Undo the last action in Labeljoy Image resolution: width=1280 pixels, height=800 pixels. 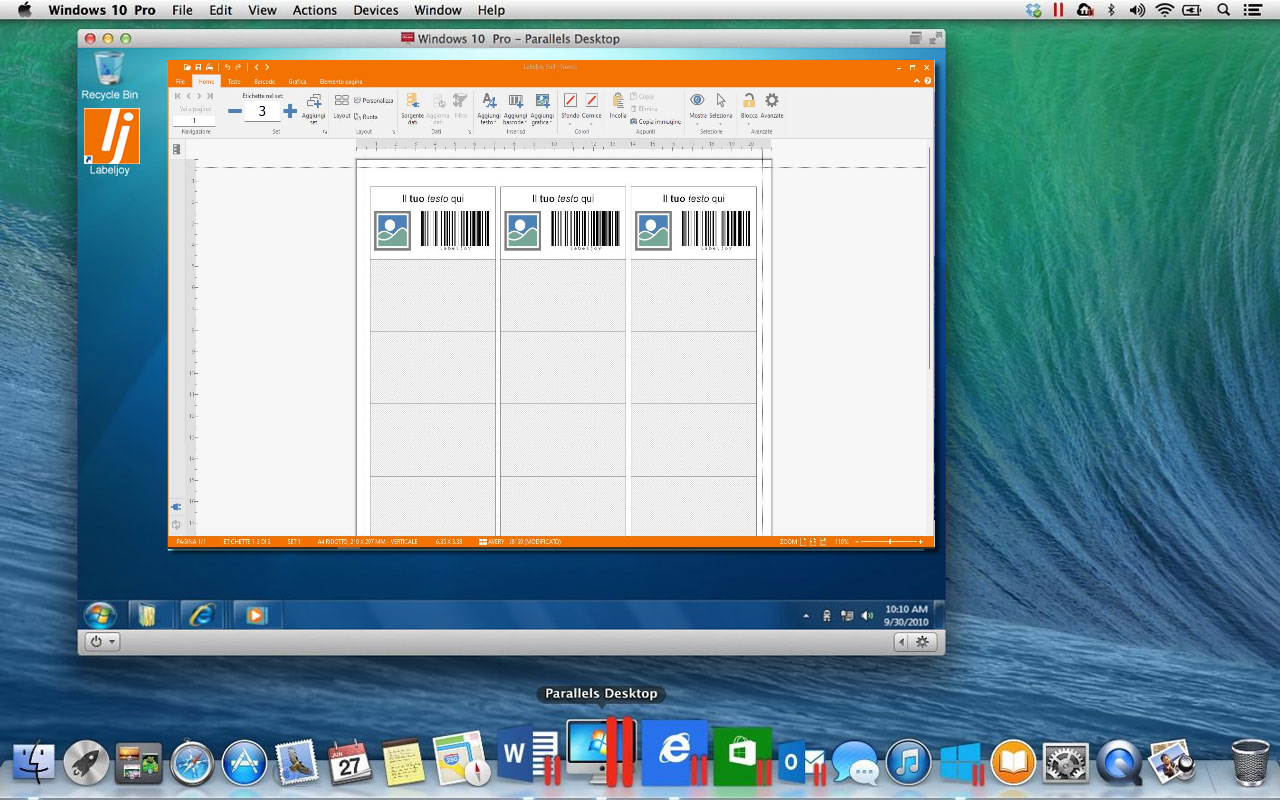(227, 67)
